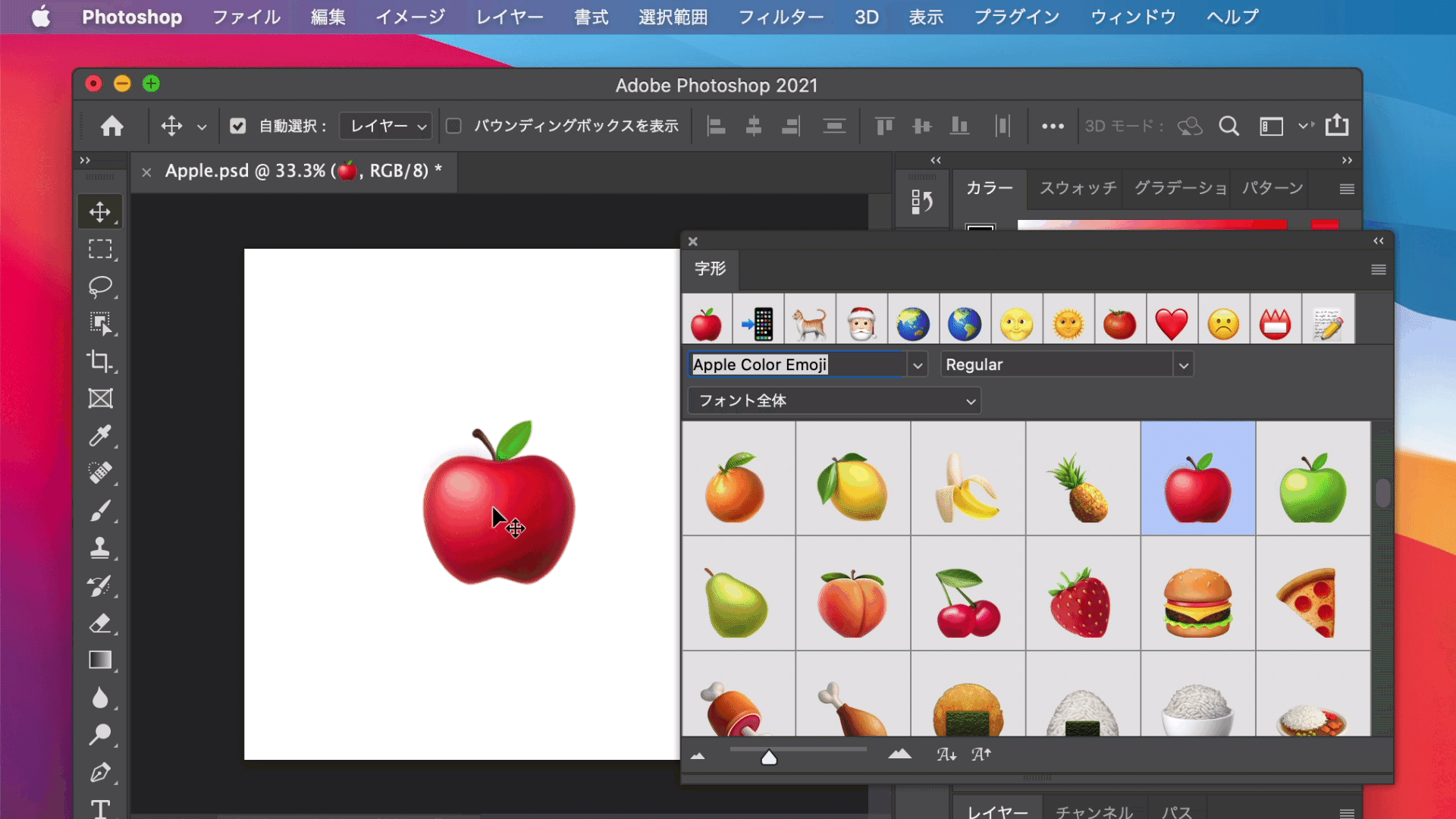Expand the font style Regular dropdown
The image size is (1456, 819).
[1182, 364]
